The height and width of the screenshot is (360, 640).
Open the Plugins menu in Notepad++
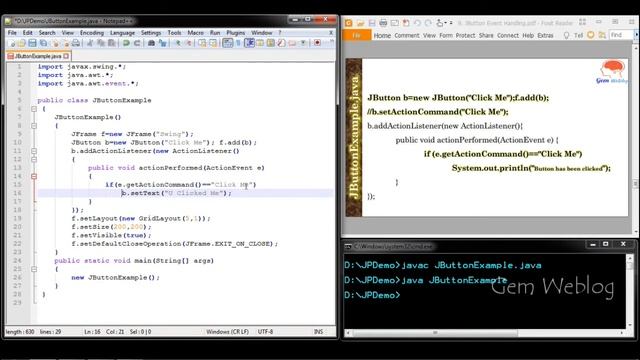(236, 33)
